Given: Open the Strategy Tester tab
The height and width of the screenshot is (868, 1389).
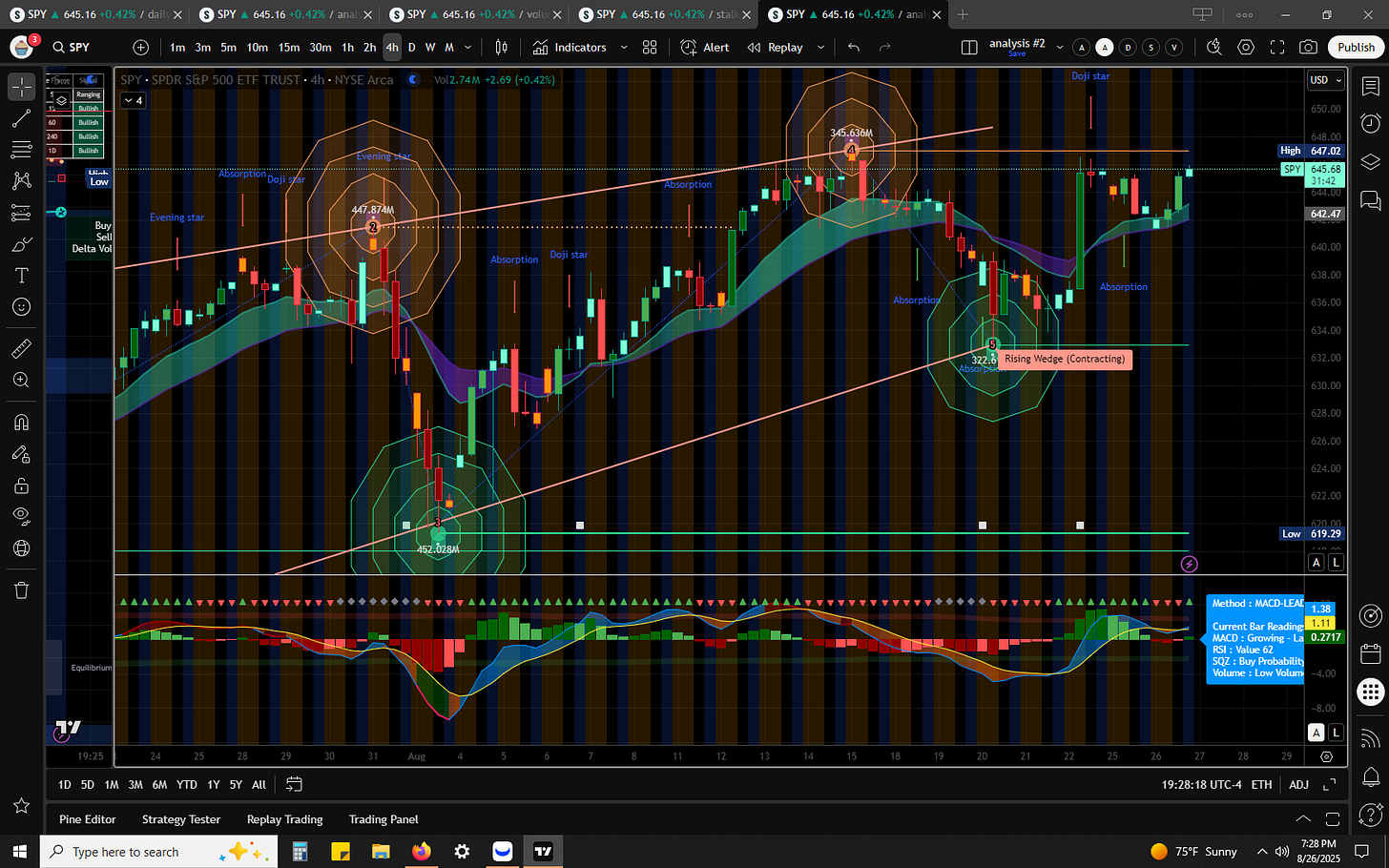Looking at the screenshot, I should (181, 819).
